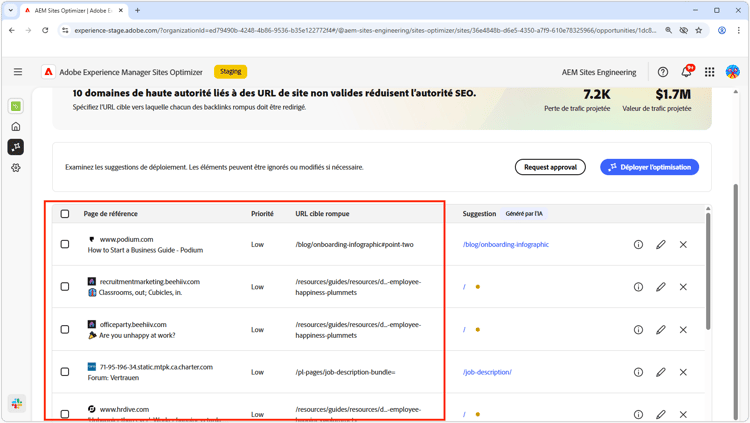Open the browser zoom magnifier icon

click(x=668, y=30)
